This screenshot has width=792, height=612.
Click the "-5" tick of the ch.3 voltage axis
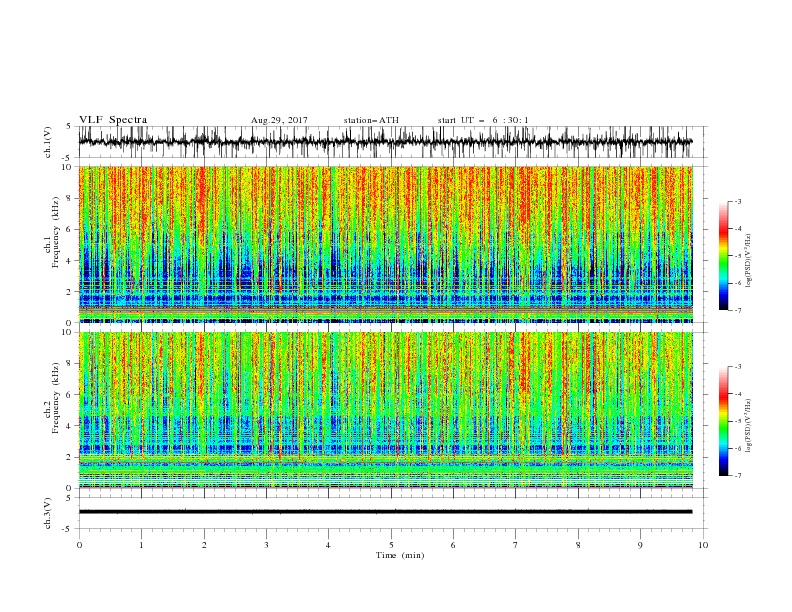pos(68,529)
